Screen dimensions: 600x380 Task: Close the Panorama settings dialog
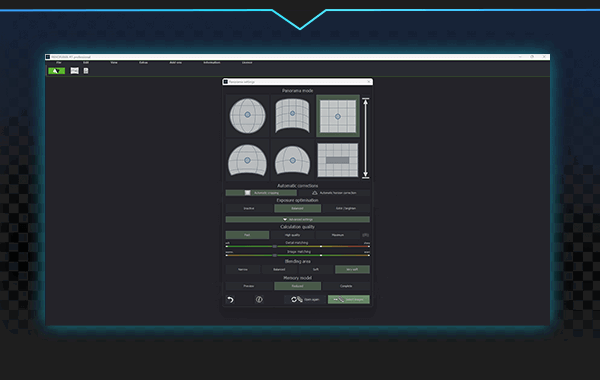pos(368,82)
